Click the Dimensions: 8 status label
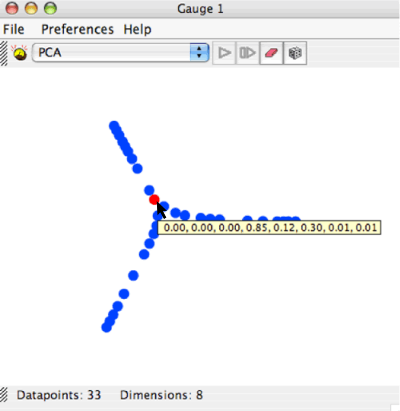 pyautogui.click(x=161, y=395)
